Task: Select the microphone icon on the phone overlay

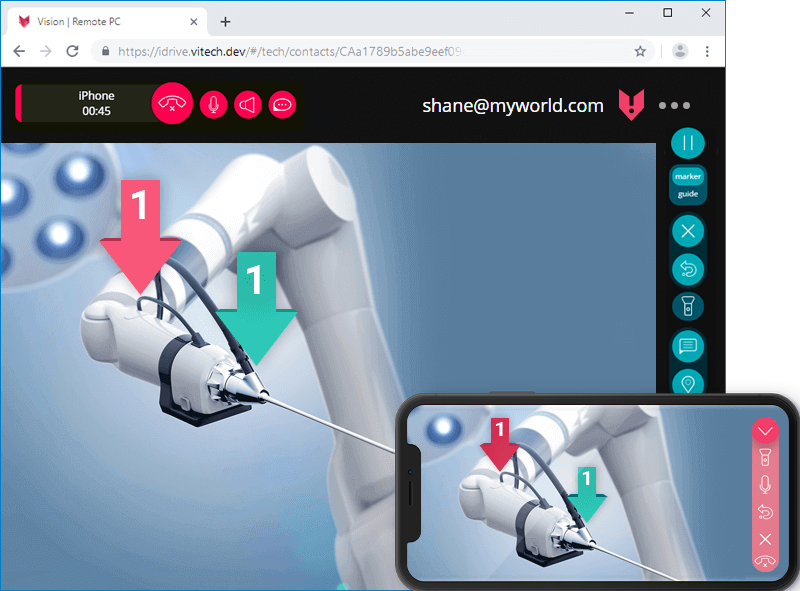Action: click(x=765, y=485)
